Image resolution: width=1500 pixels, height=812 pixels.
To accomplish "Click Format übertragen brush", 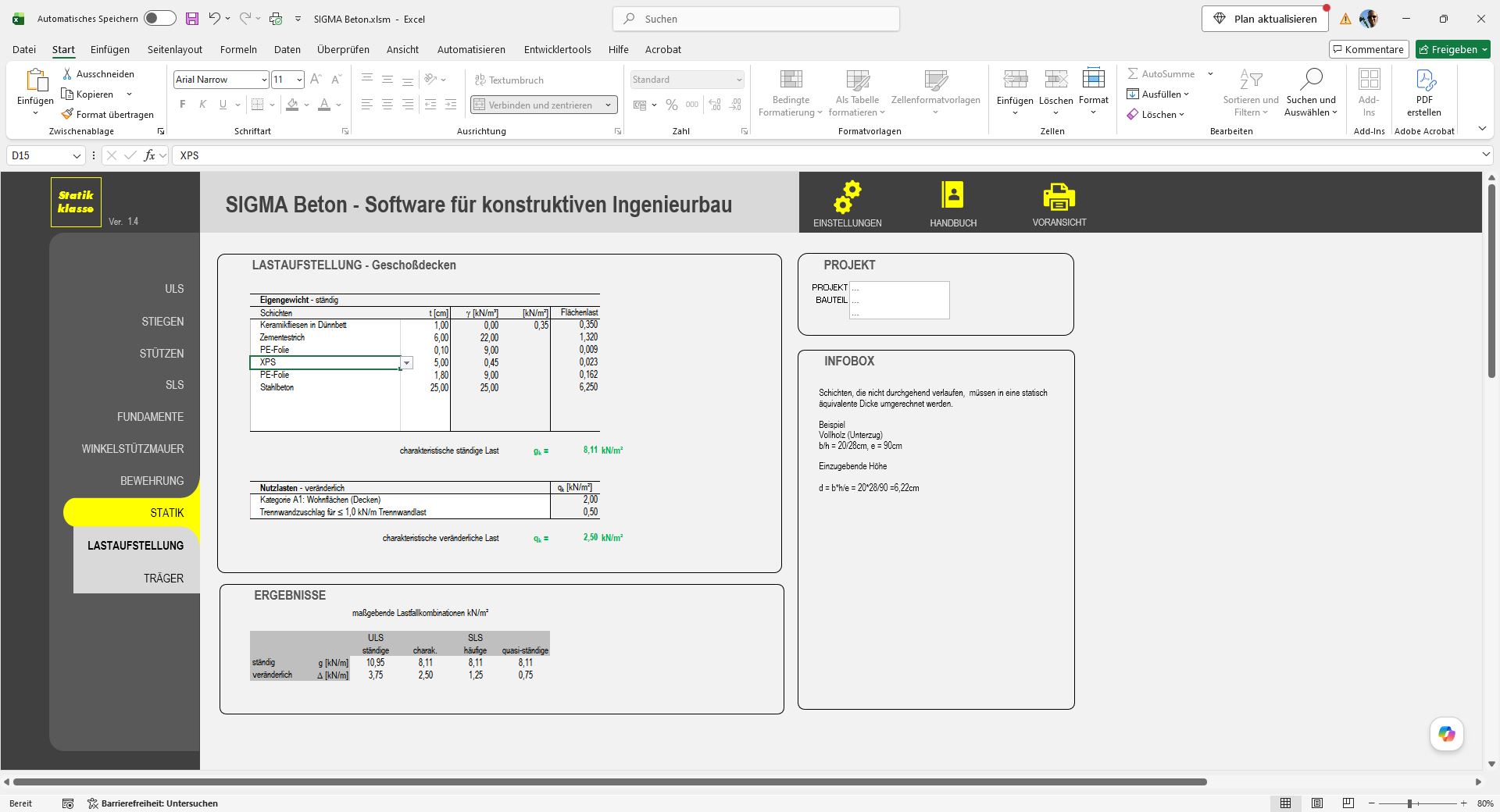I will (x=108, y=114).
